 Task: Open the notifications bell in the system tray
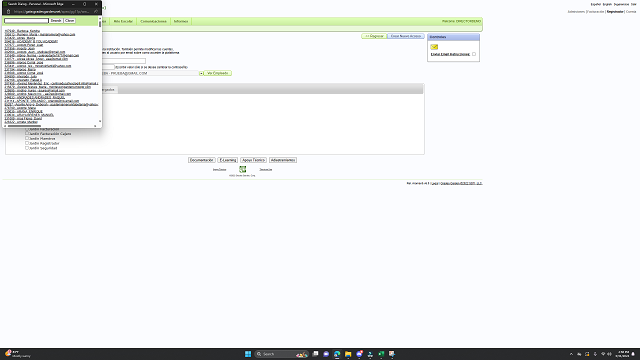[633, 354]
